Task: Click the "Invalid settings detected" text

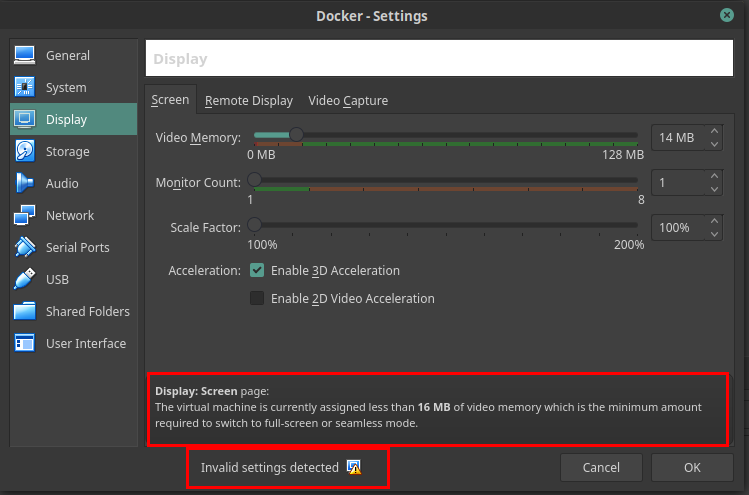Action: [x=269, y=467]
